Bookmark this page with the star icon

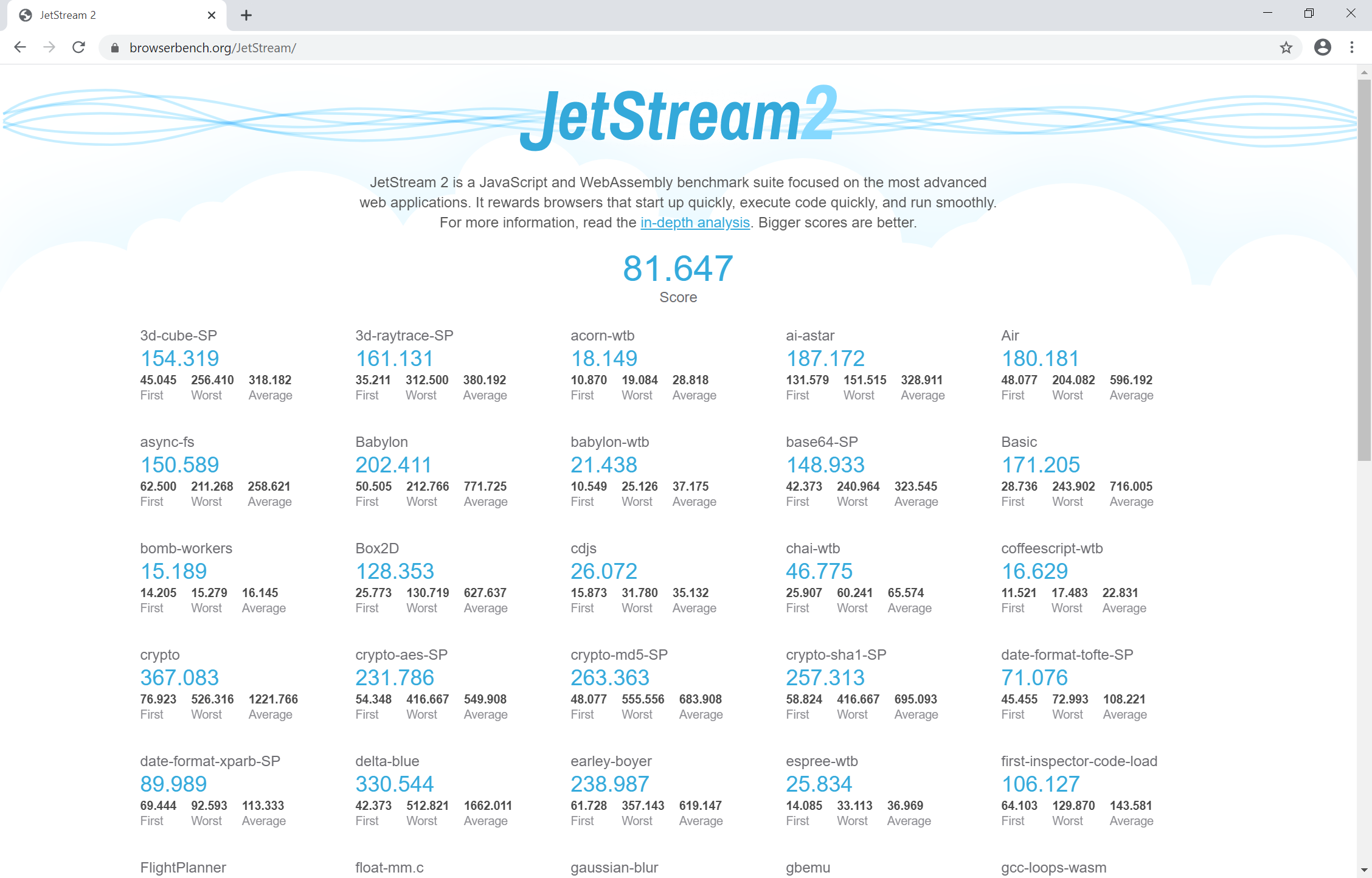pyautogui.click(x=1286, y=47)
